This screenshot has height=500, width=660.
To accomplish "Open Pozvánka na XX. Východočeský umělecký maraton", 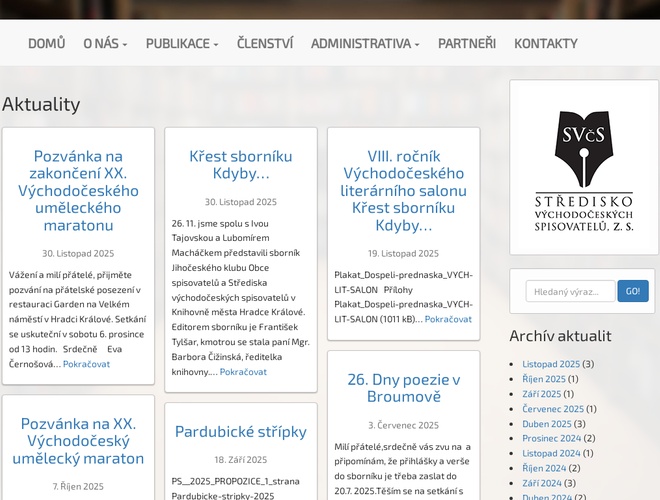I will [78, 440].
